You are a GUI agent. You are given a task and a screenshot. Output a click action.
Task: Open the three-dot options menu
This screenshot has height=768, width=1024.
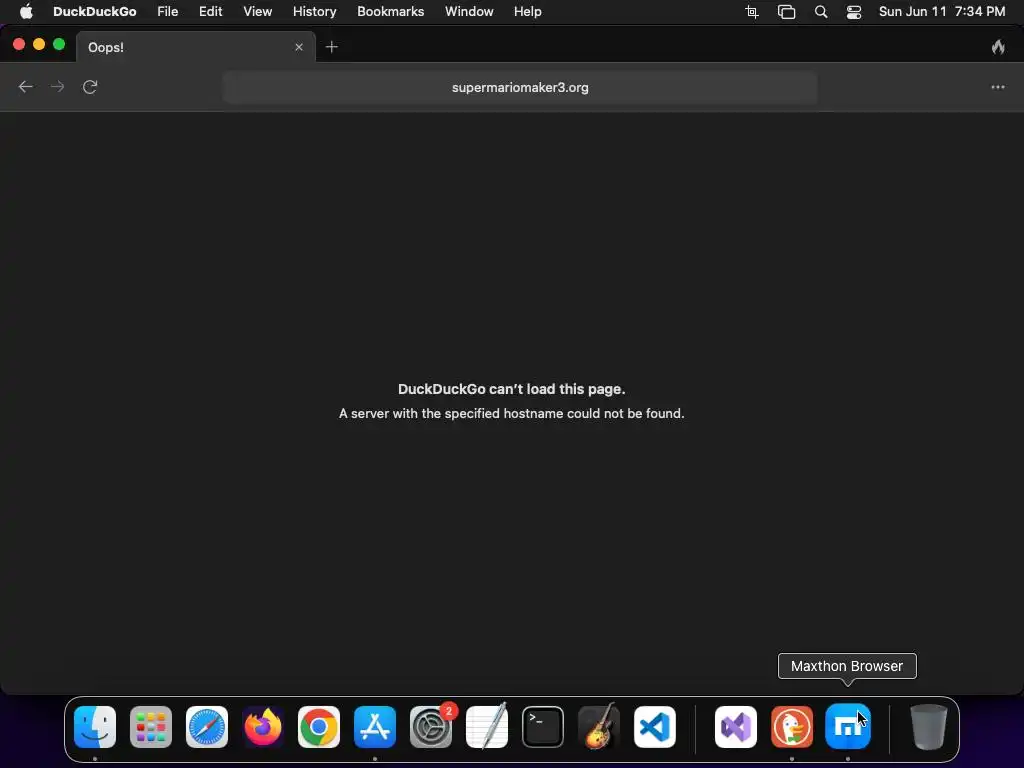pos(997,87)
